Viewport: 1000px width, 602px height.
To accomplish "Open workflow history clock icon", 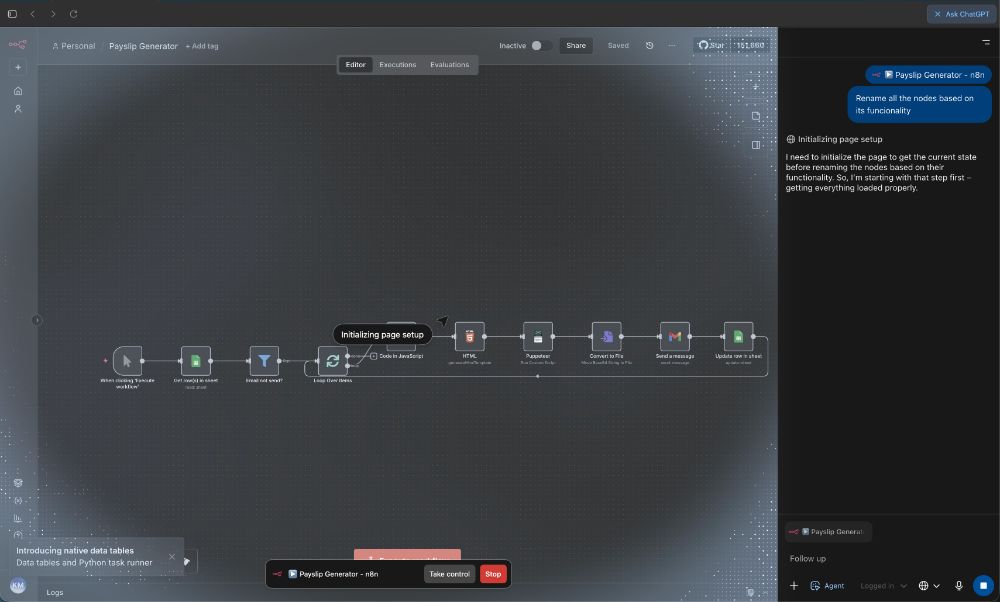I will click(649, 45).
